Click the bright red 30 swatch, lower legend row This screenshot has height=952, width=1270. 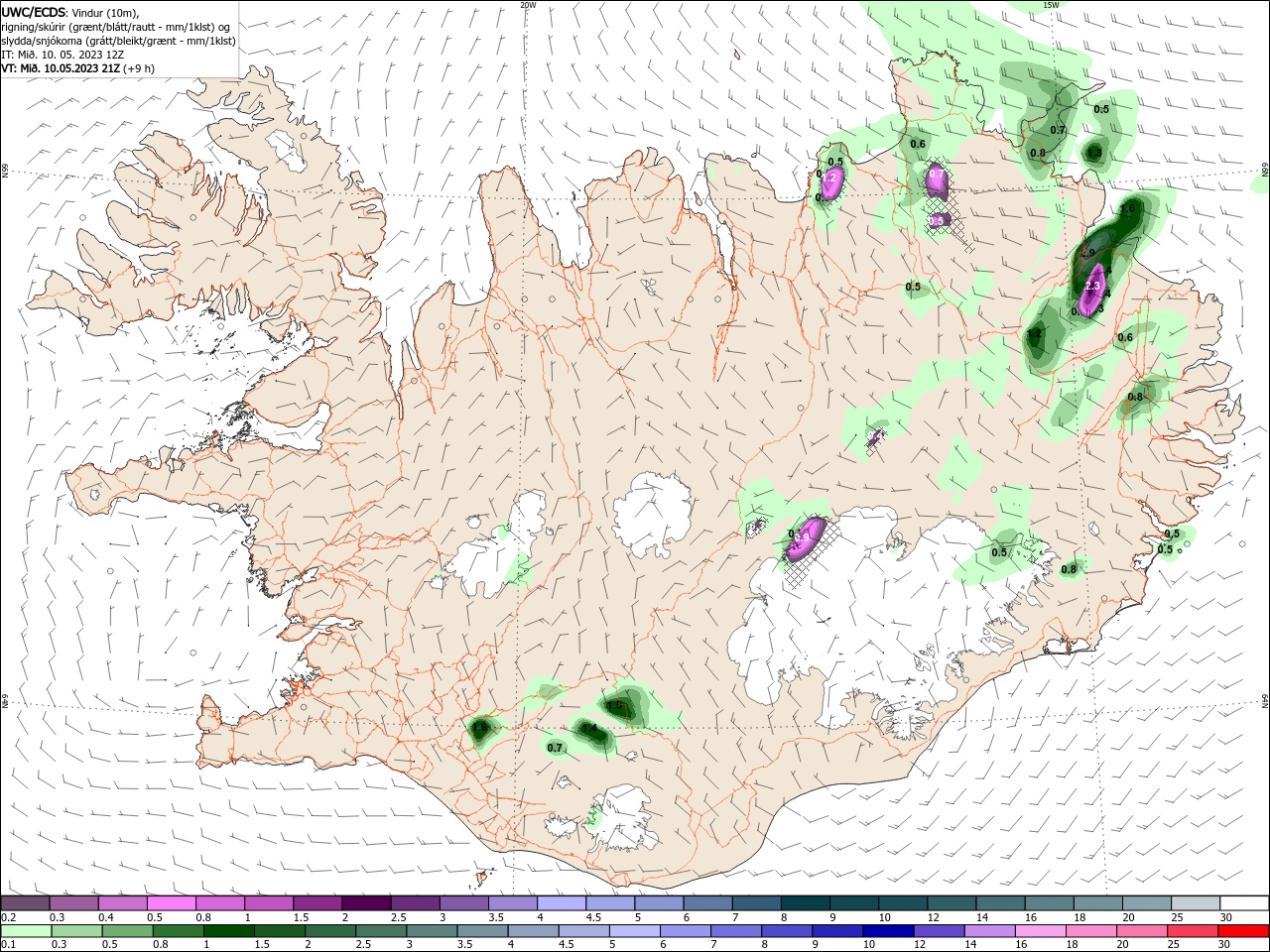[1243, 931]
